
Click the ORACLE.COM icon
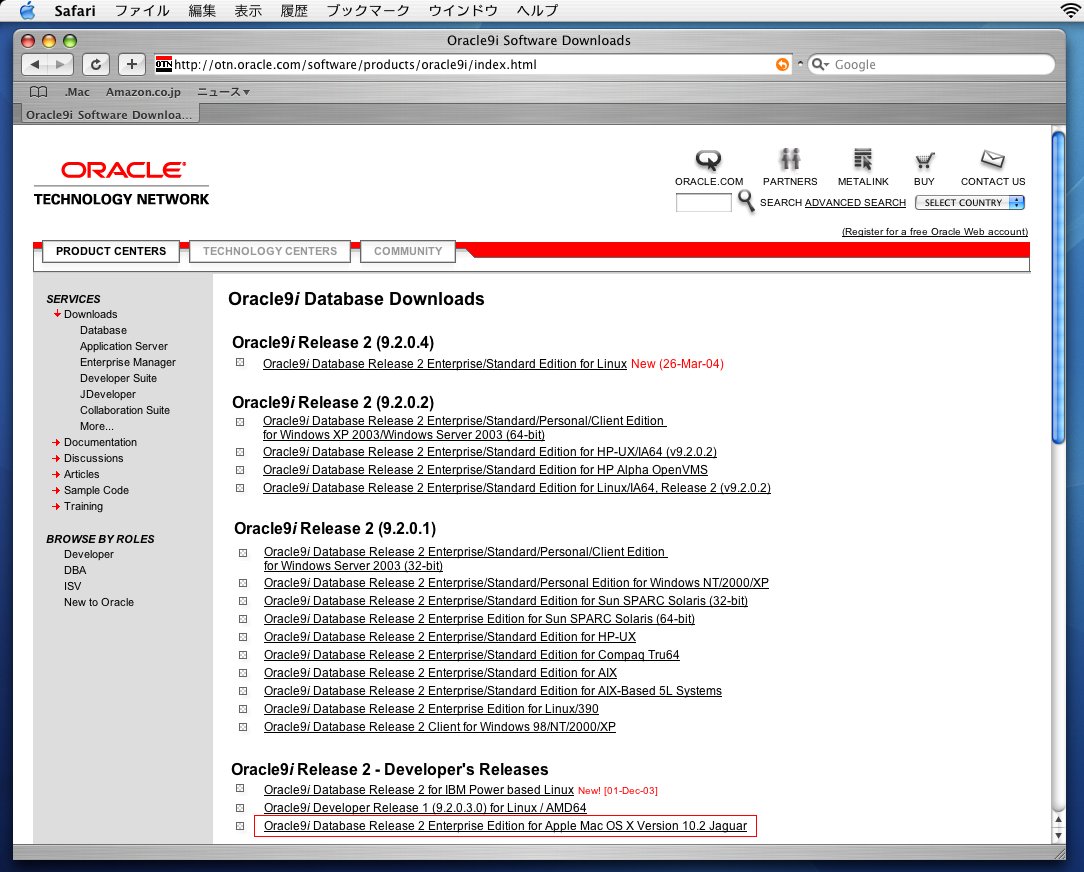[x=708, y=161]
